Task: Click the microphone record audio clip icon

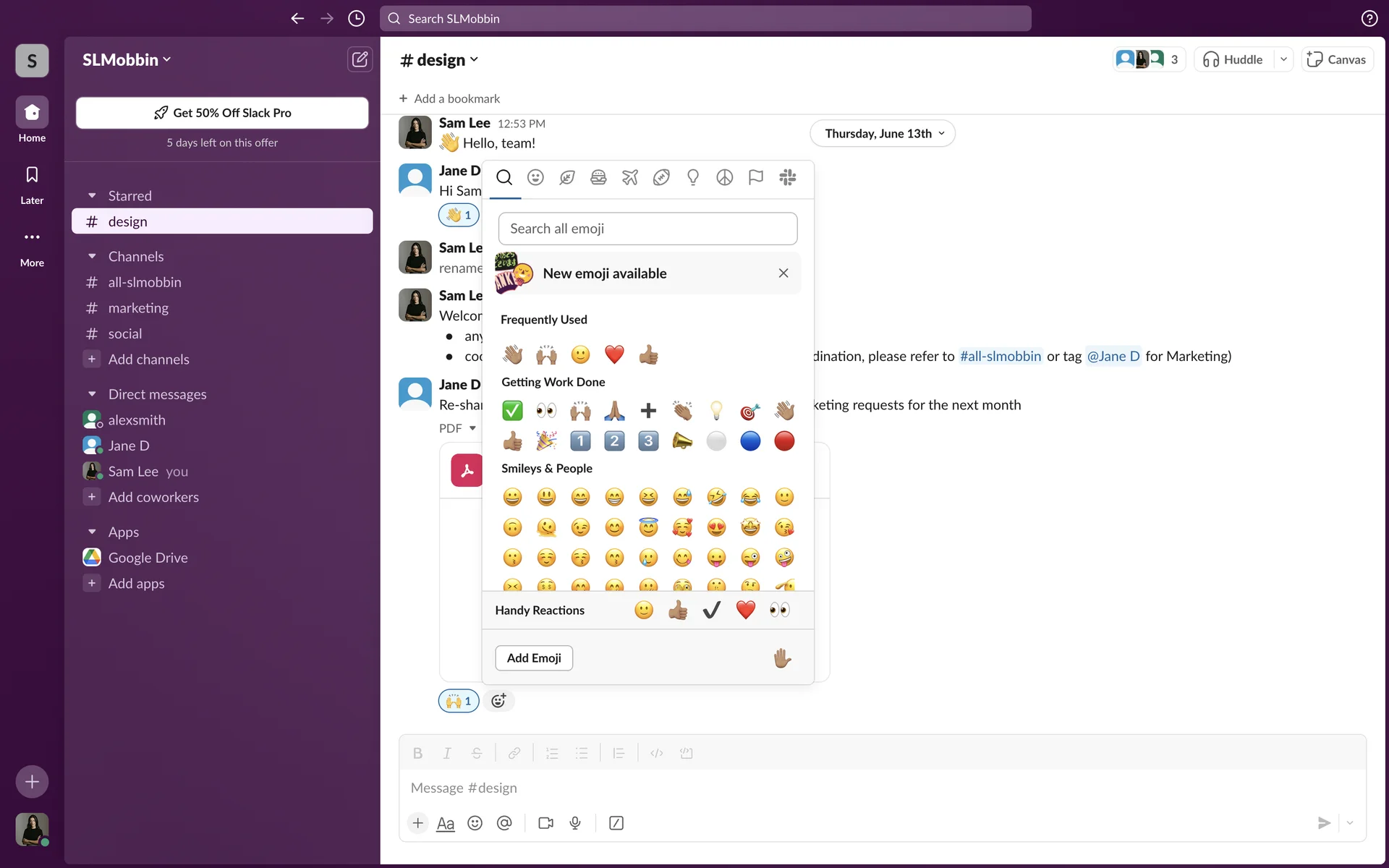Action: (575, 823)
